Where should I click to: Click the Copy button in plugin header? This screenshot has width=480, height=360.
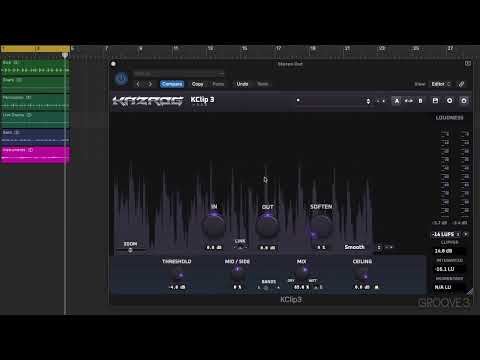point(197,84)
